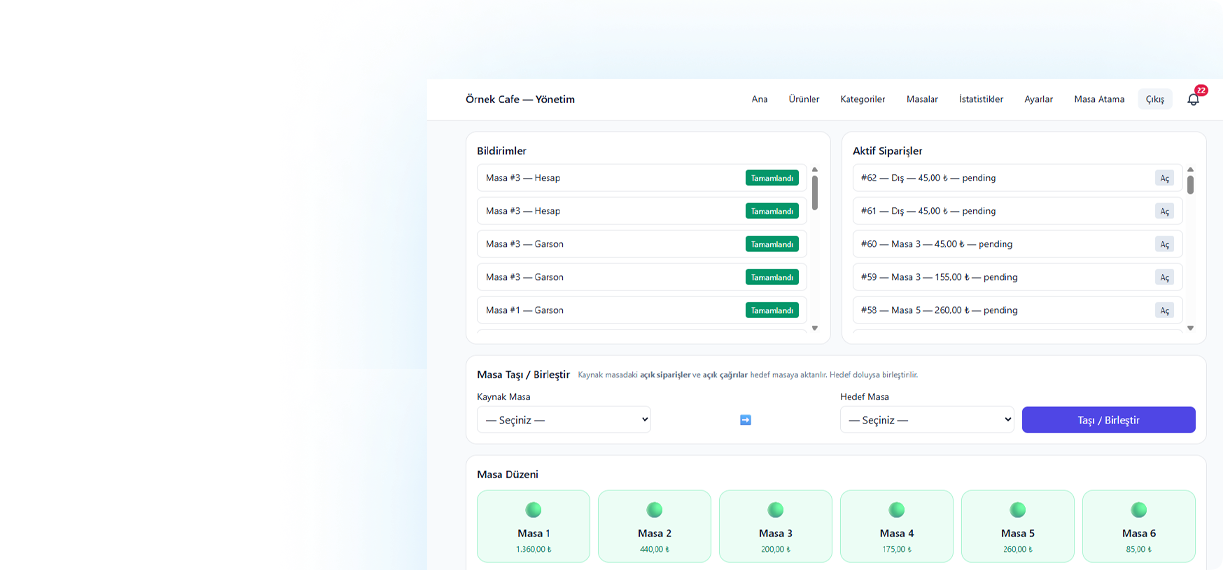Select the Masa 5 table card
Viewport: 1223px width, 570px height.
(x=1017, y=526)
